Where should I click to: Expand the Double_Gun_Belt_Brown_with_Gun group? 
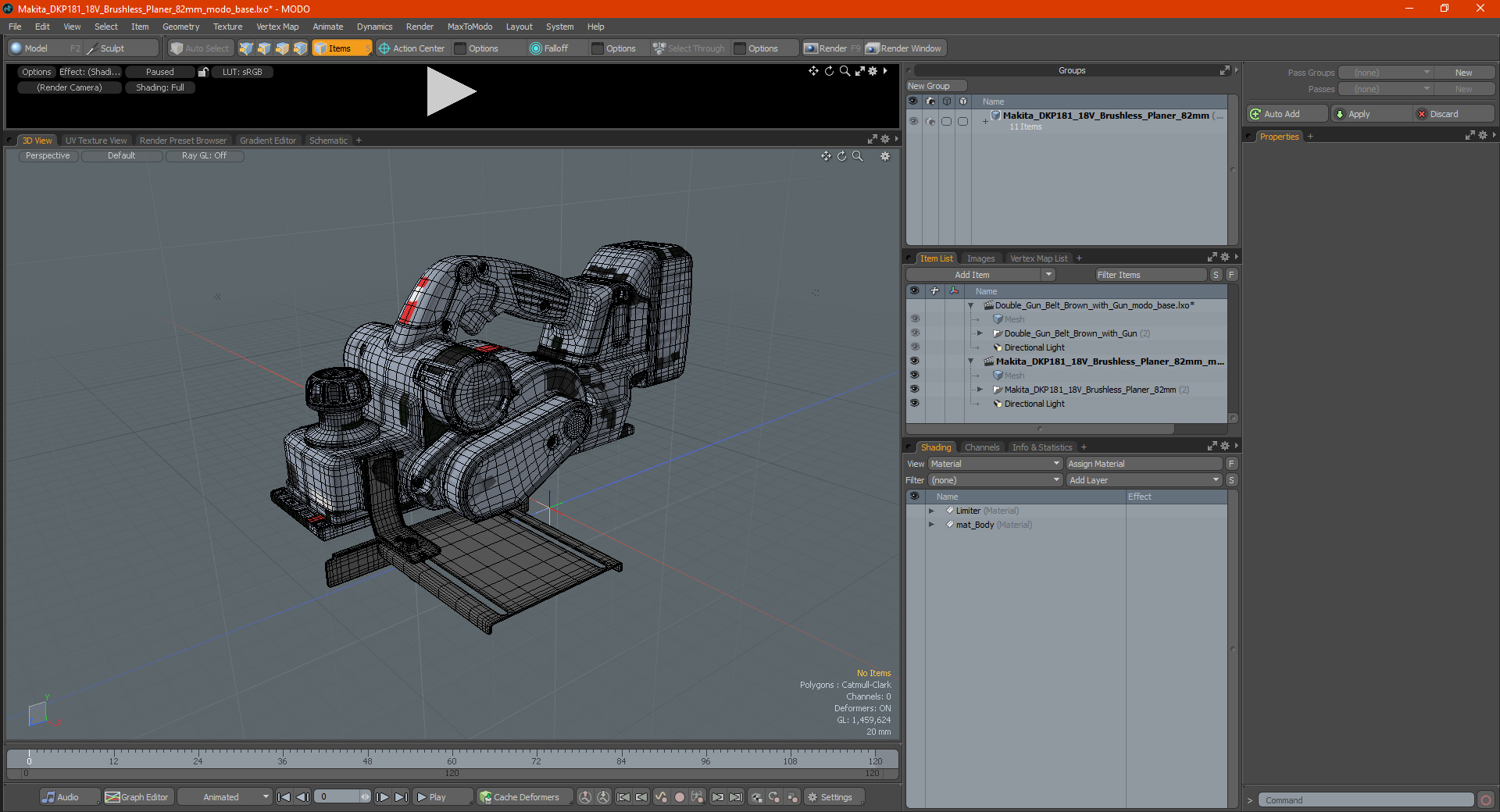point(980,333)
